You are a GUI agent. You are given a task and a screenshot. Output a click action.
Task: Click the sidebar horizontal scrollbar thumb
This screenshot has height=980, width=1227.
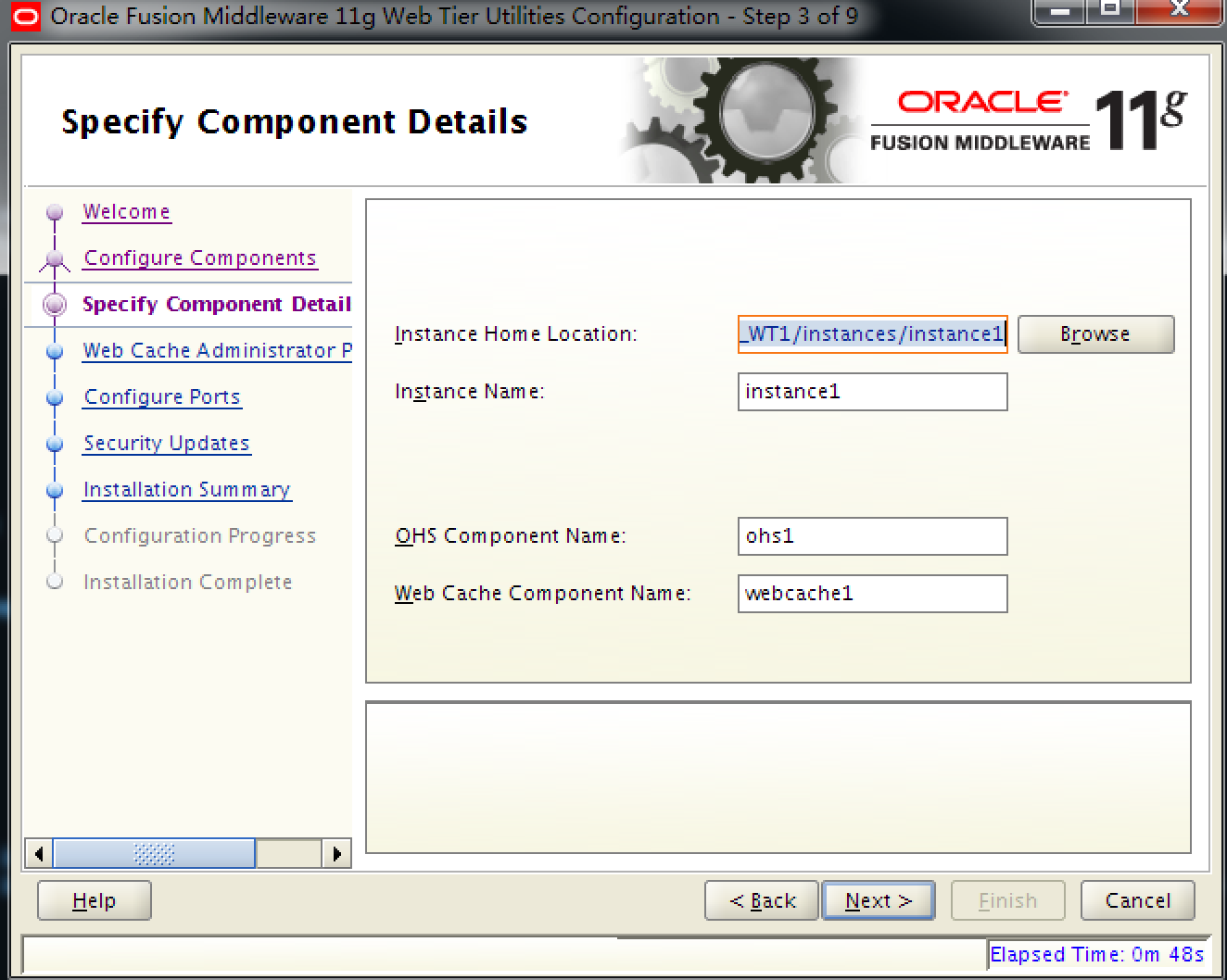tap(154, 853)
